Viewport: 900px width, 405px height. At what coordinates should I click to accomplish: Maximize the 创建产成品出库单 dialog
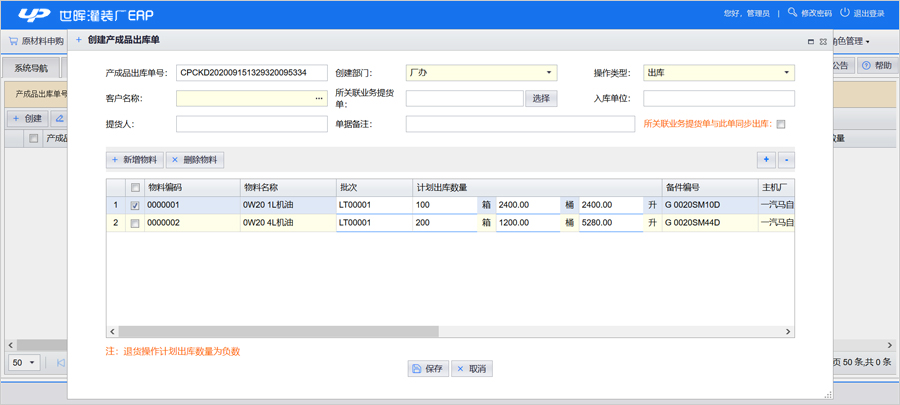point(810,42)
